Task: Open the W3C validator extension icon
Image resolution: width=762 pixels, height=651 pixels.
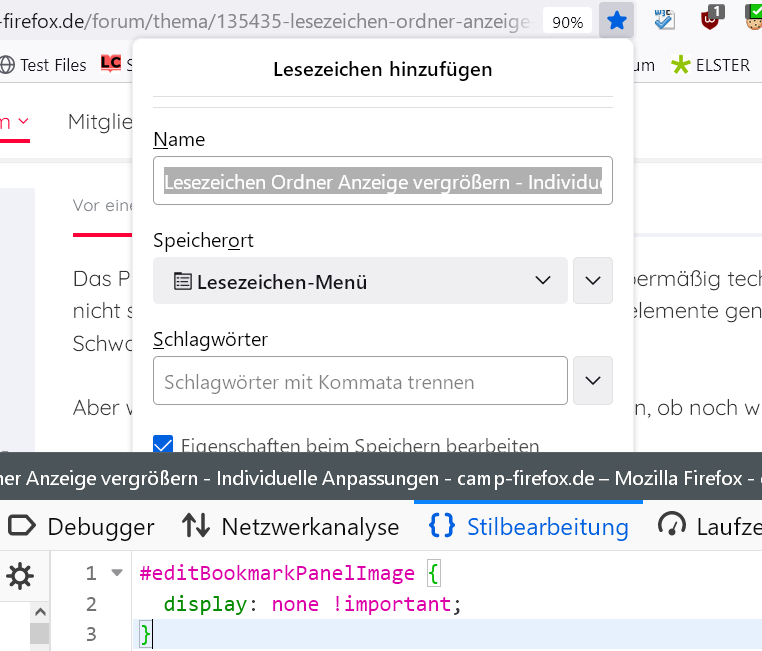Action: click(x=665, y=19)
